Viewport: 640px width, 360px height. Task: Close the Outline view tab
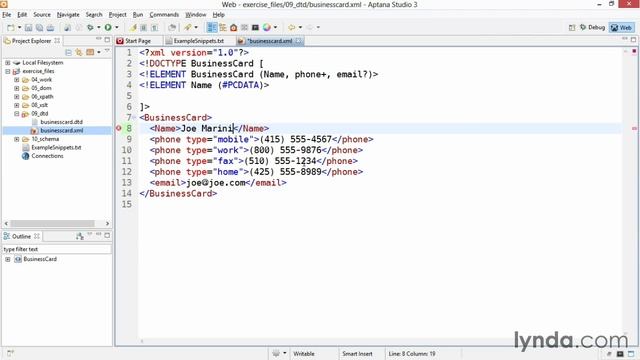37,236
